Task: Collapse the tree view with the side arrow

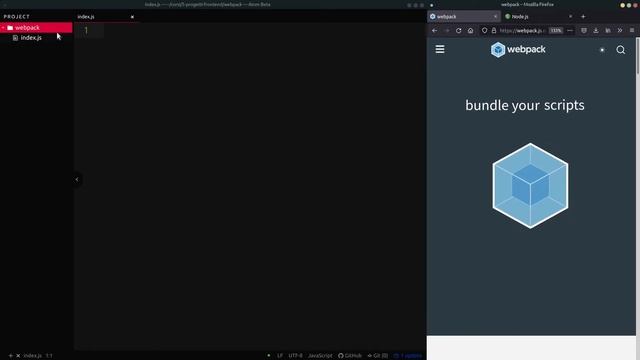Action: (77, 179)
